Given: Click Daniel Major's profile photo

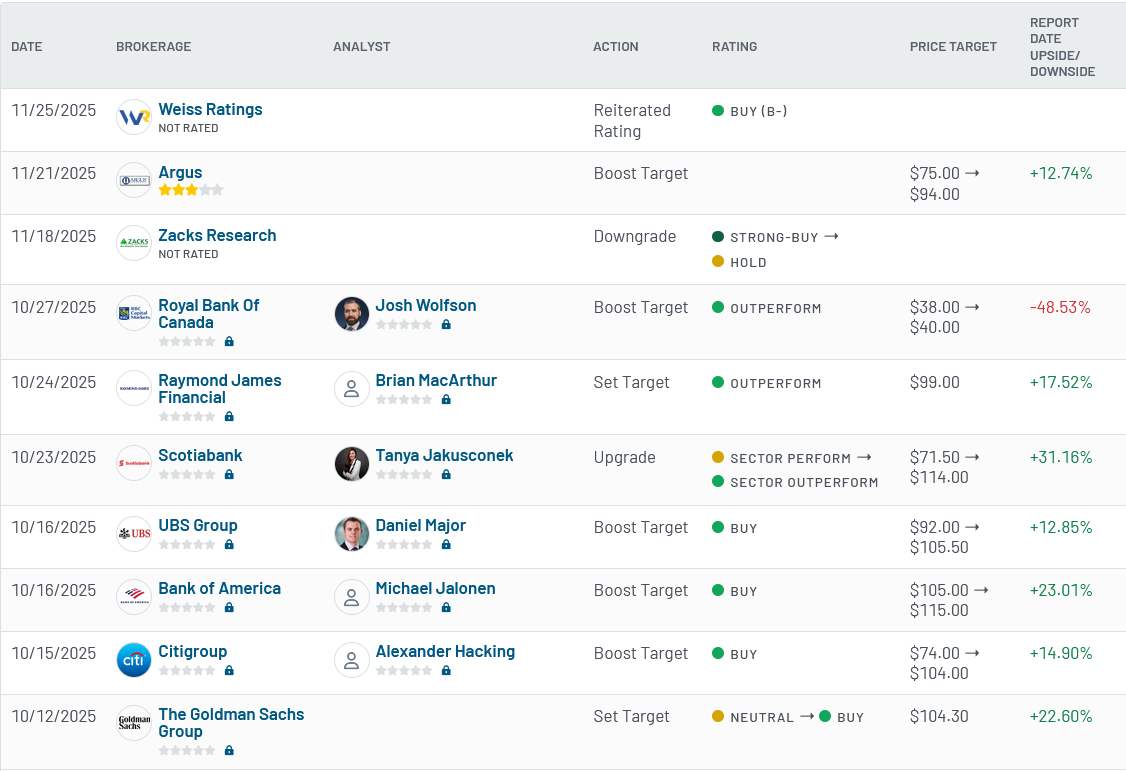Looking at the screenshot, I should 352,533.
